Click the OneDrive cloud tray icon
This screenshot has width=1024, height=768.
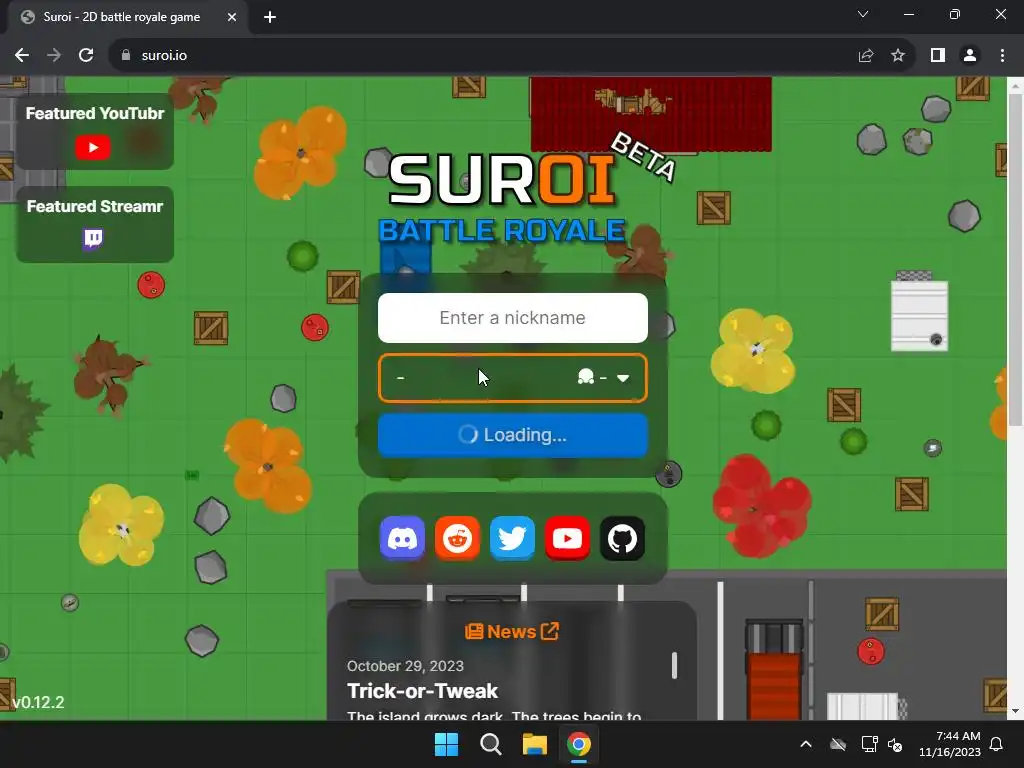coord(838,744)
